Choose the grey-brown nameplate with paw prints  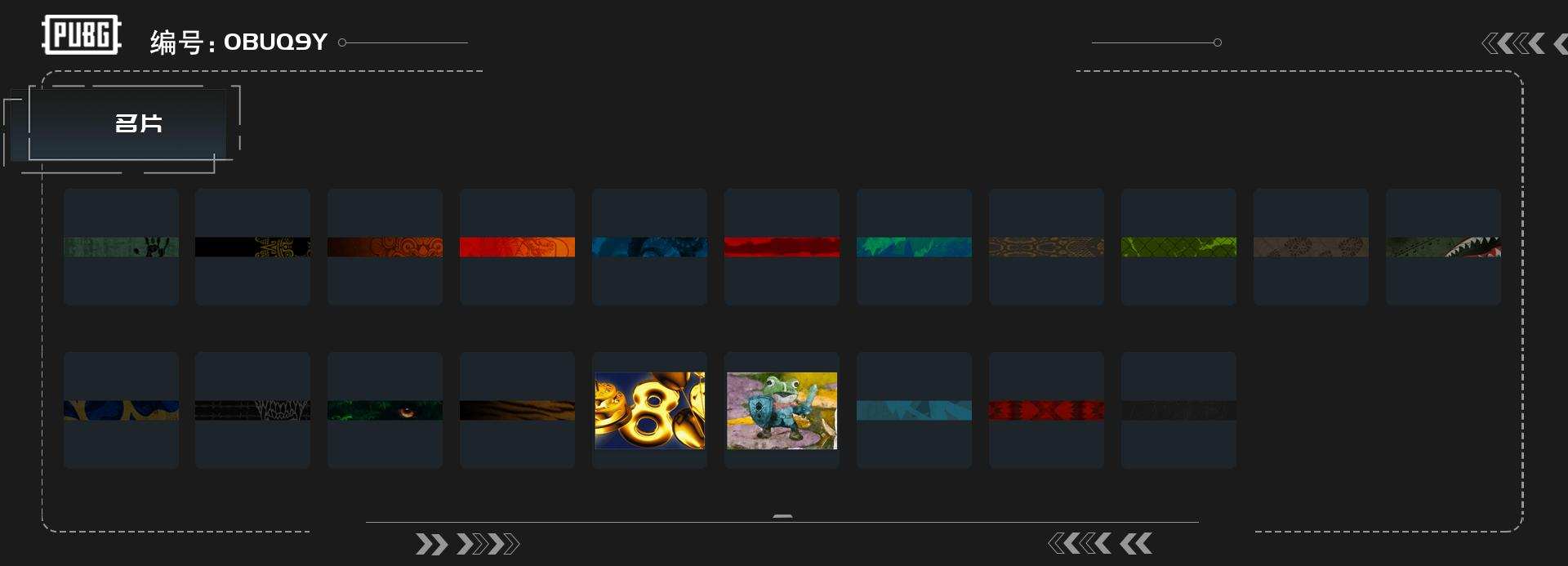[x=1311, y=247]
